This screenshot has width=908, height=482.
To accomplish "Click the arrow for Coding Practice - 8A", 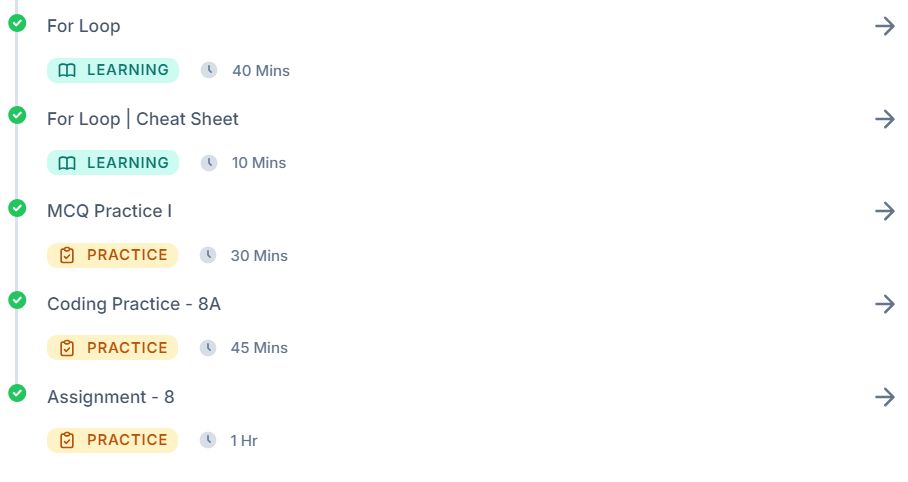I will 885,304.
